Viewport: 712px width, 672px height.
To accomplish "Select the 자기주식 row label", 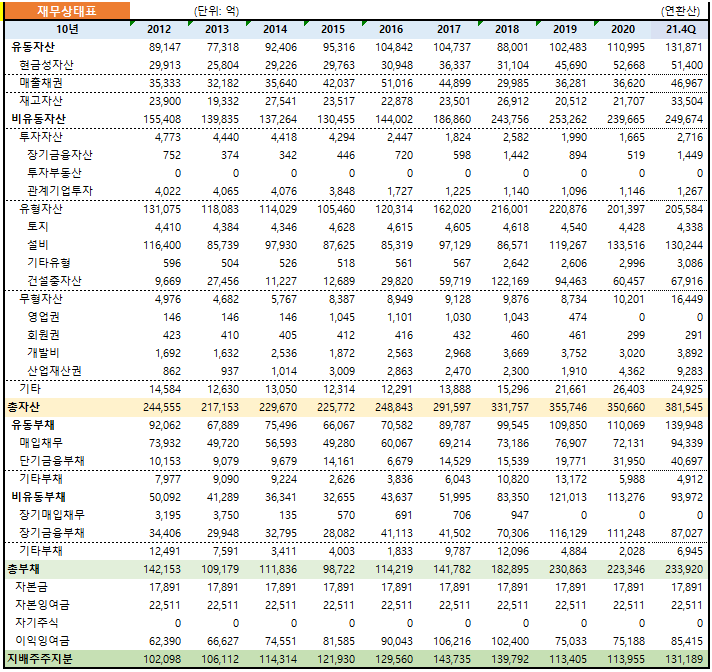I will 37,623.
